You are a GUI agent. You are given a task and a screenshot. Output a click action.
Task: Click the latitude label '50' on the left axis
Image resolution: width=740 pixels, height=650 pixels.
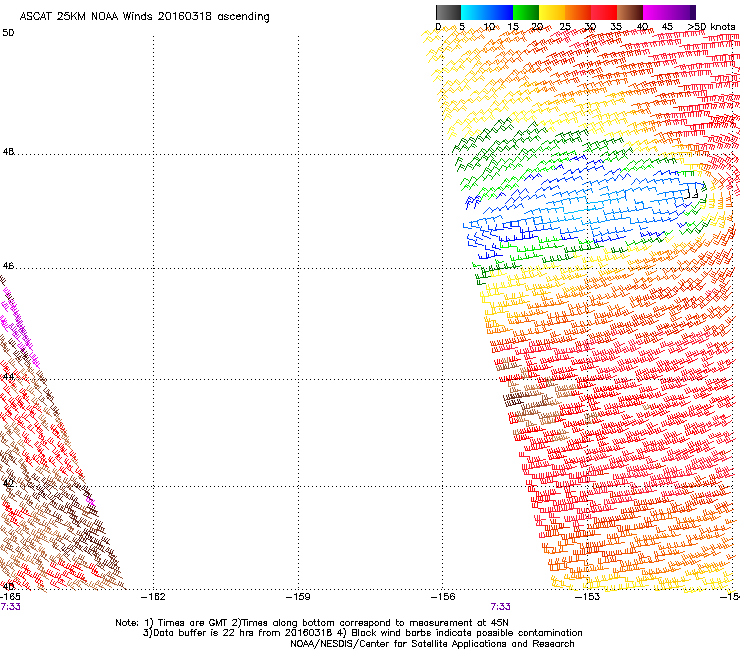[8, 33]
